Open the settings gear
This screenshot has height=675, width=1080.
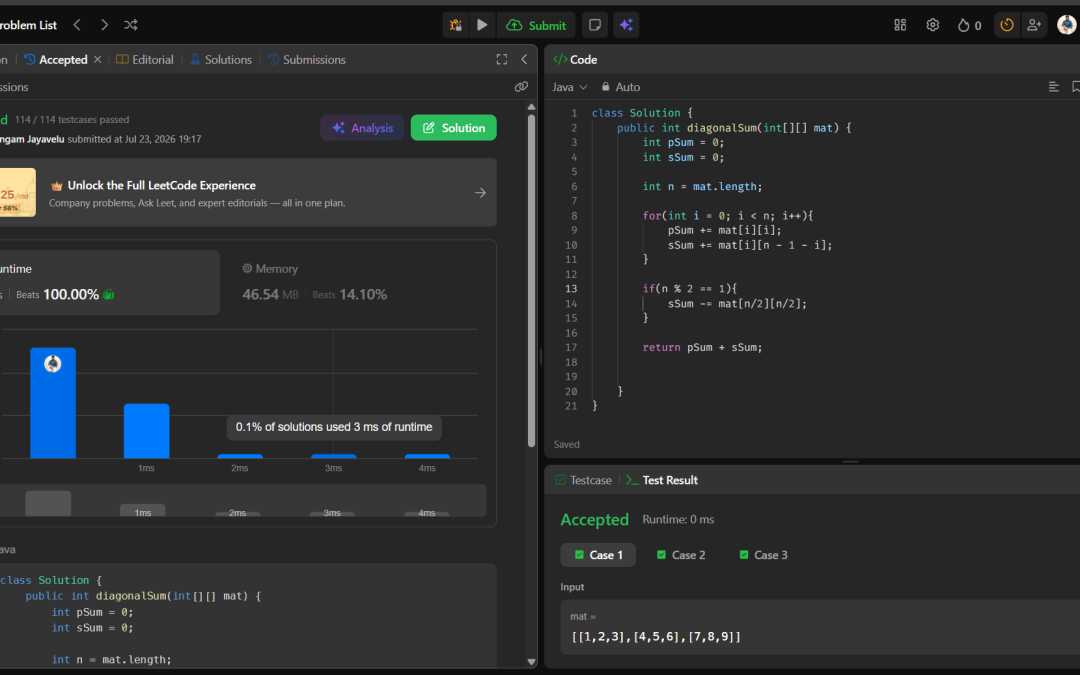[x=933, y=25]
